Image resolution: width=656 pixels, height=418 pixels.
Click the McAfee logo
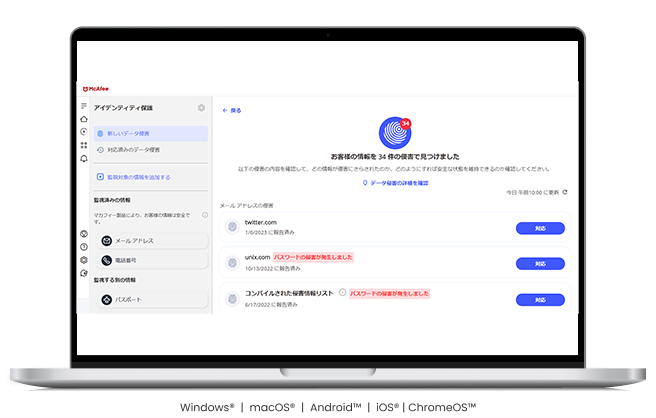[x=96, y=89]
